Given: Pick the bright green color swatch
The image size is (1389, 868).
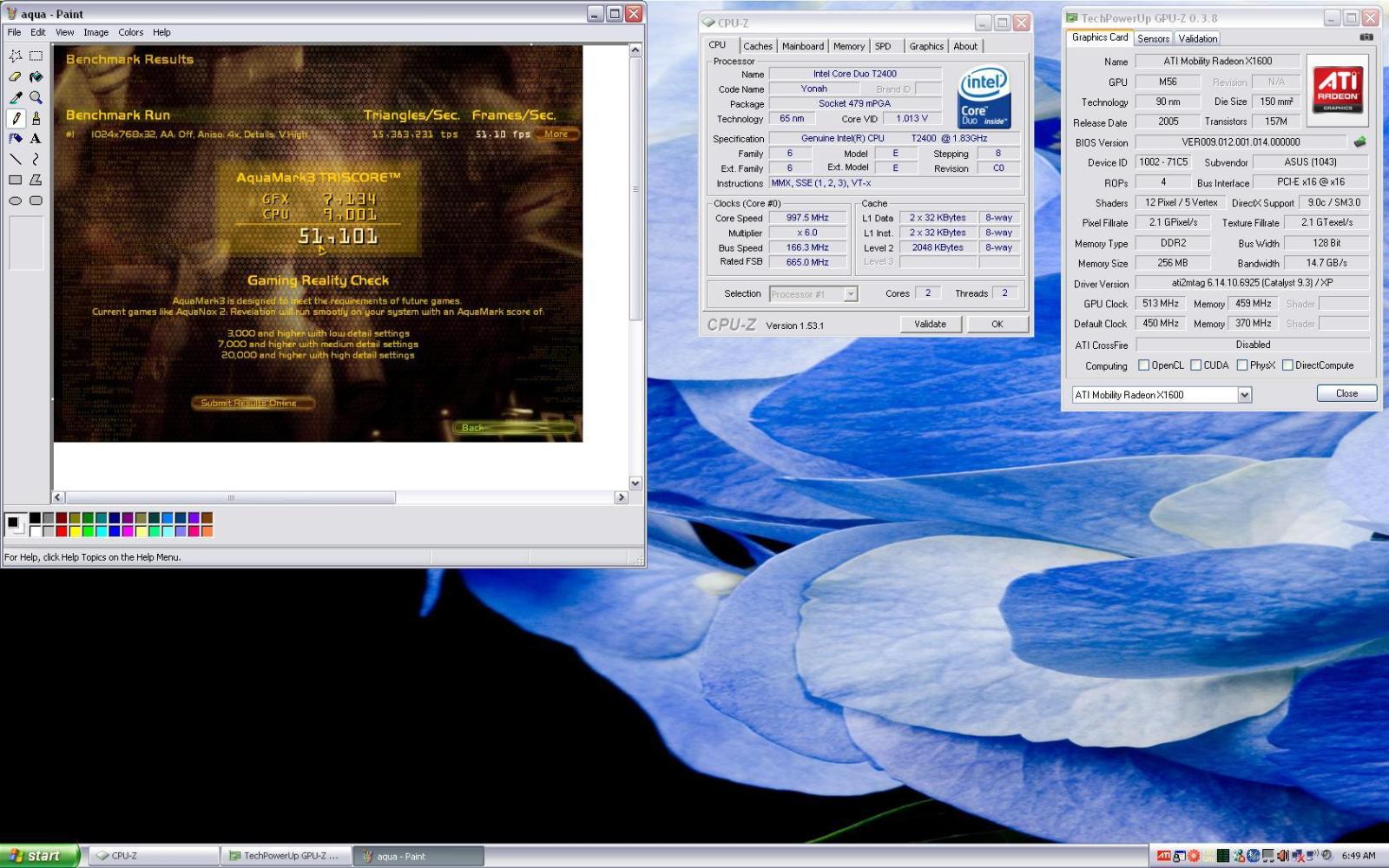Looking at the screenshot, I should tap(88, 531).
